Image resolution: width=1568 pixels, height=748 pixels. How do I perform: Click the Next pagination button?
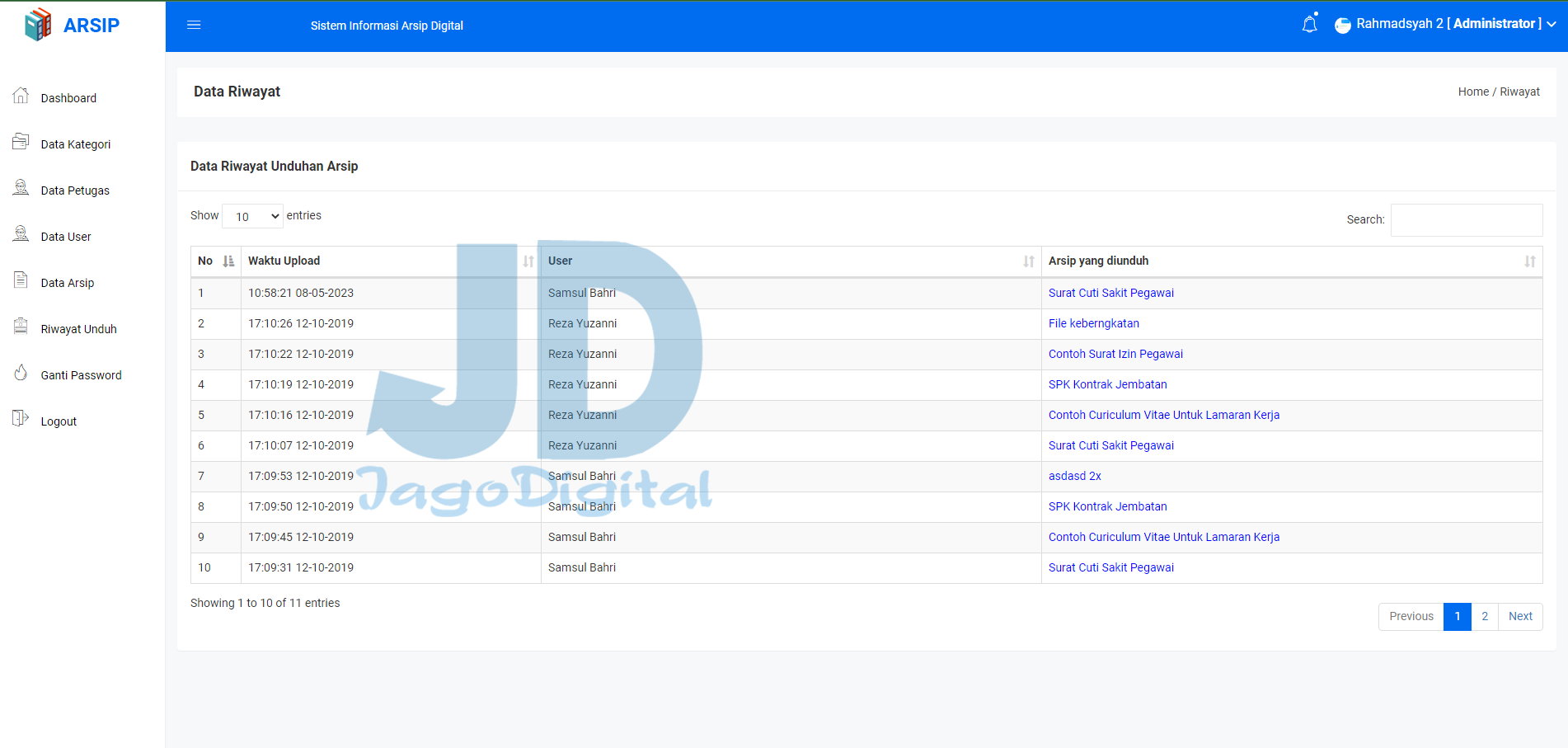tap(1519, 616)
